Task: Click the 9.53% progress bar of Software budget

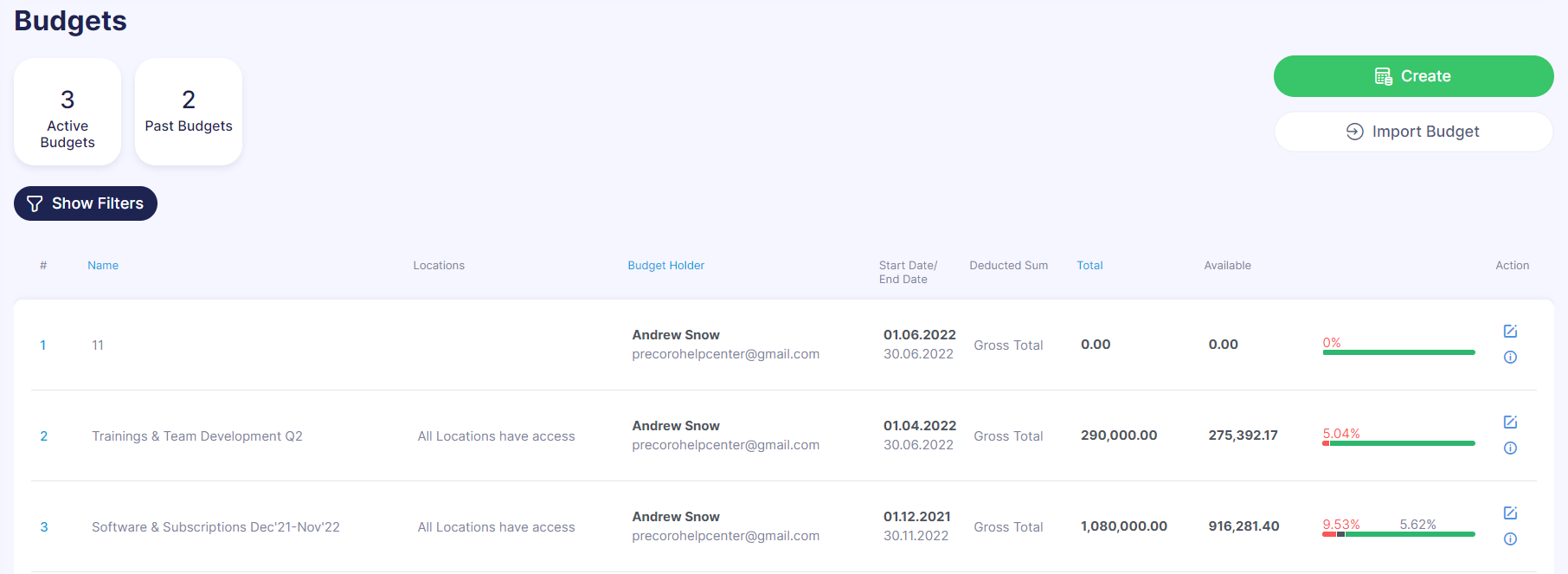Action: click(x=1398, y=534)
